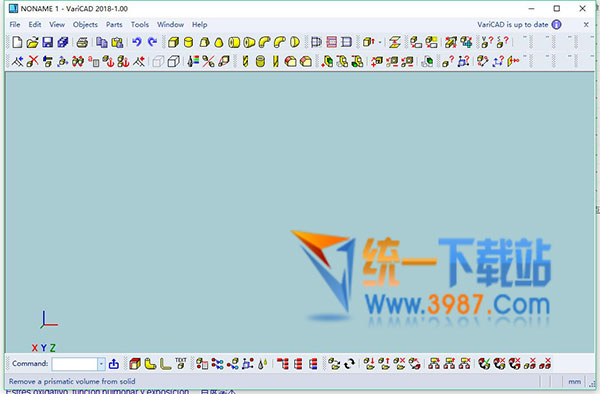Click inside the Command input field
Image resolution: width=600 pixels, height=394 pixels.
point(75,364)
